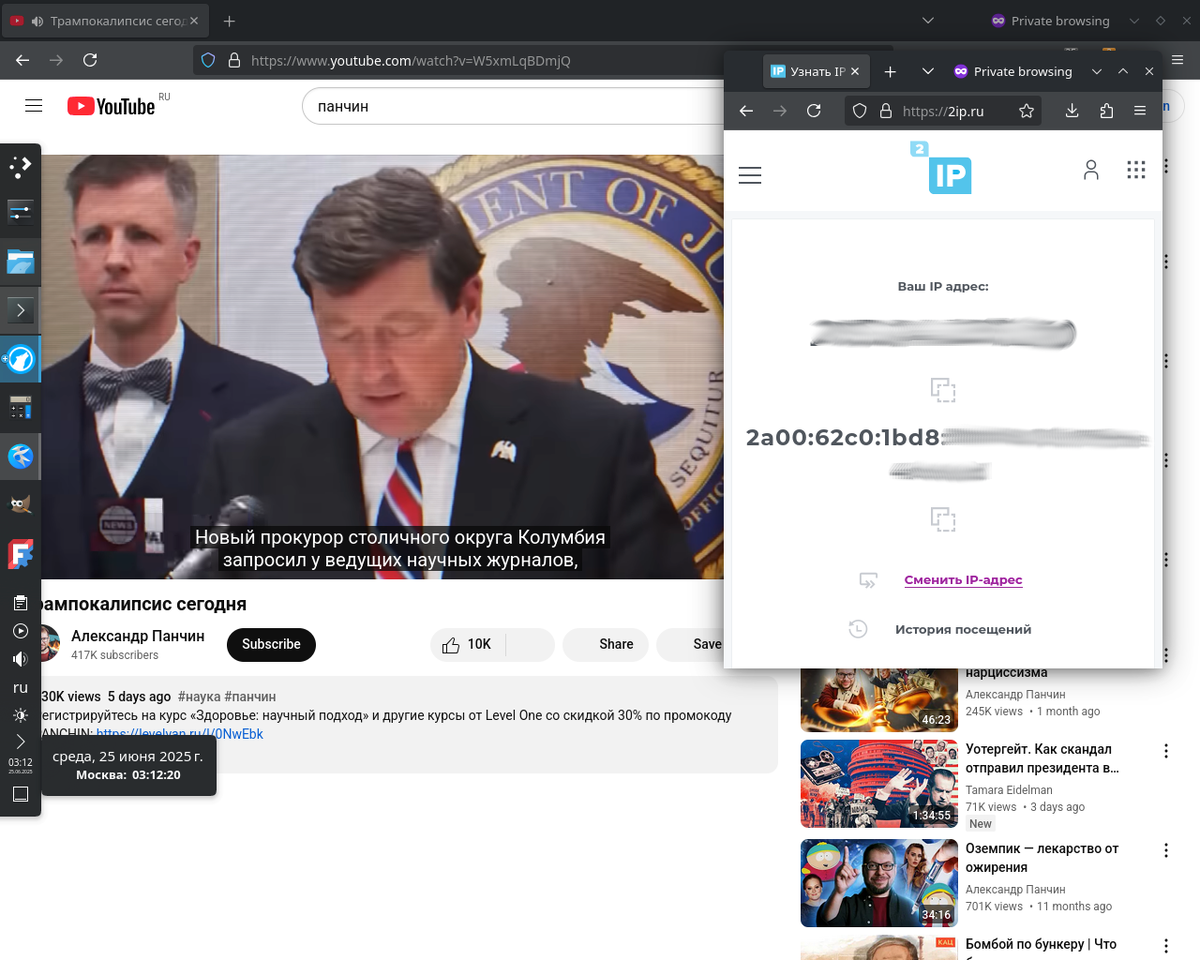Open the file manager folder icon in dock

20,262
